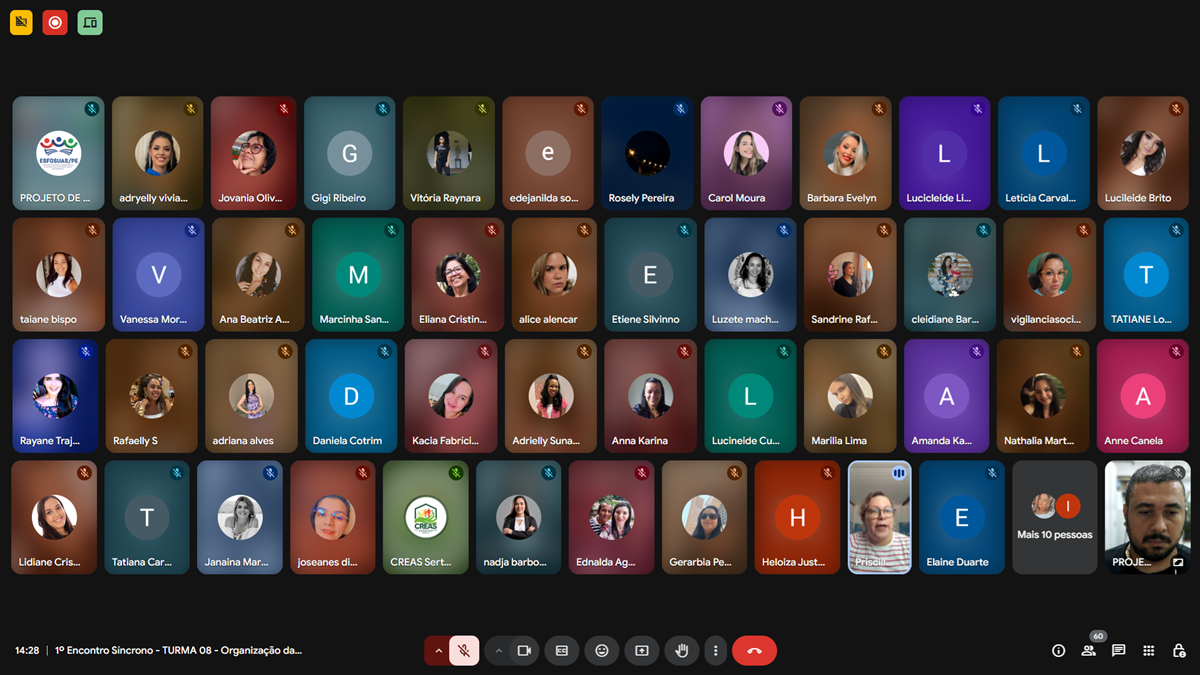The height and width of the screenshot is (675, 1200).
Task: Unmute the microphone
Action: [x=464, y=650]
